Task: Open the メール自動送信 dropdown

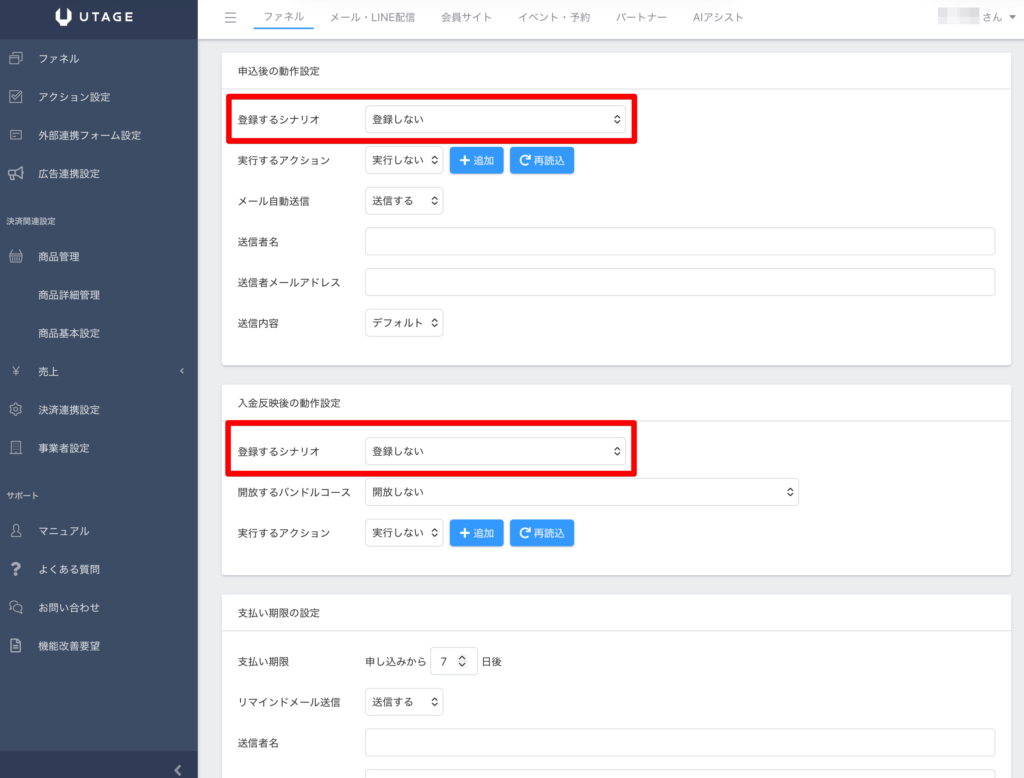Action: click(404, 201)
